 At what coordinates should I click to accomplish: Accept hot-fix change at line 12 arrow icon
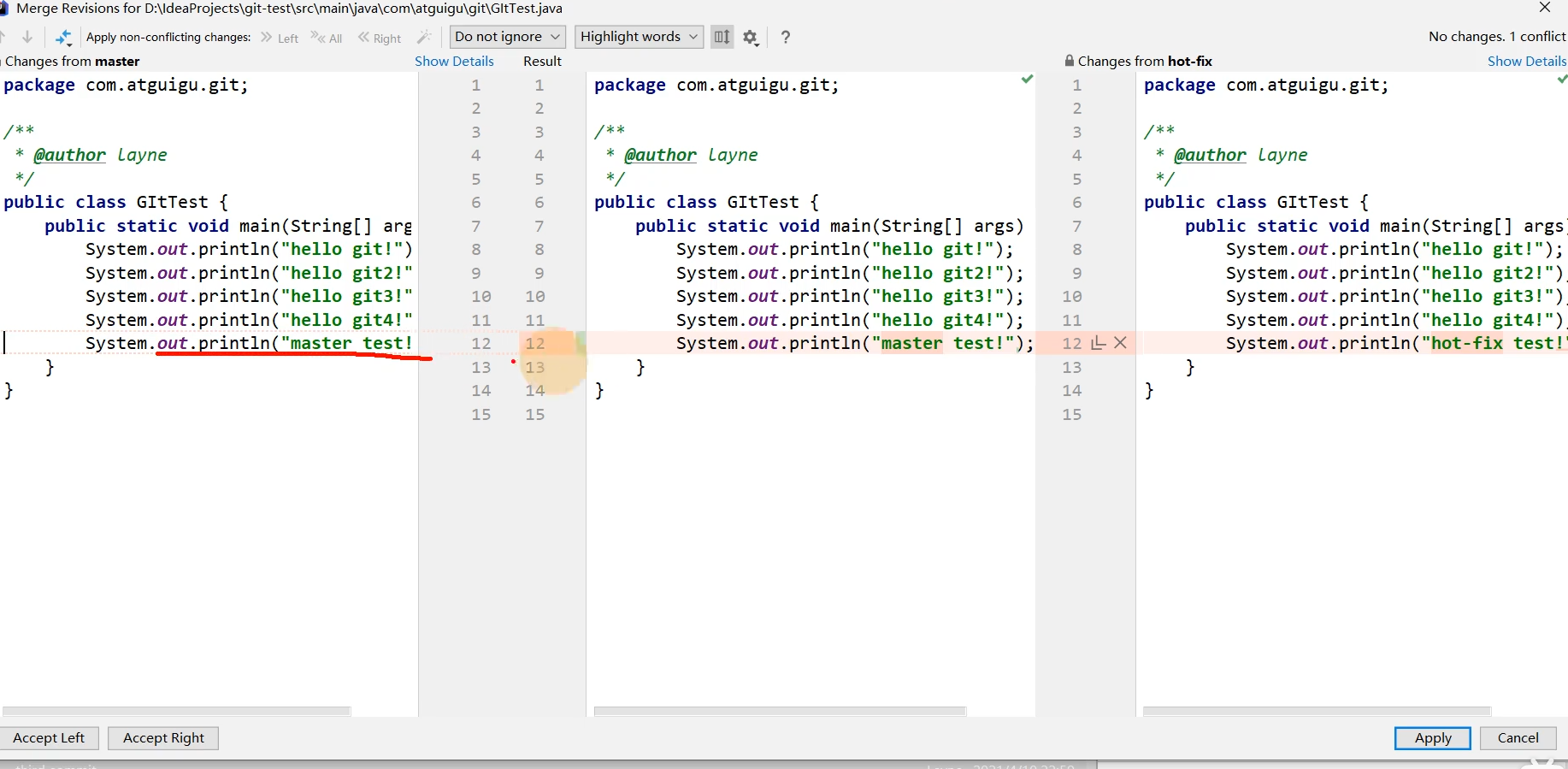tap(1099, 343)
